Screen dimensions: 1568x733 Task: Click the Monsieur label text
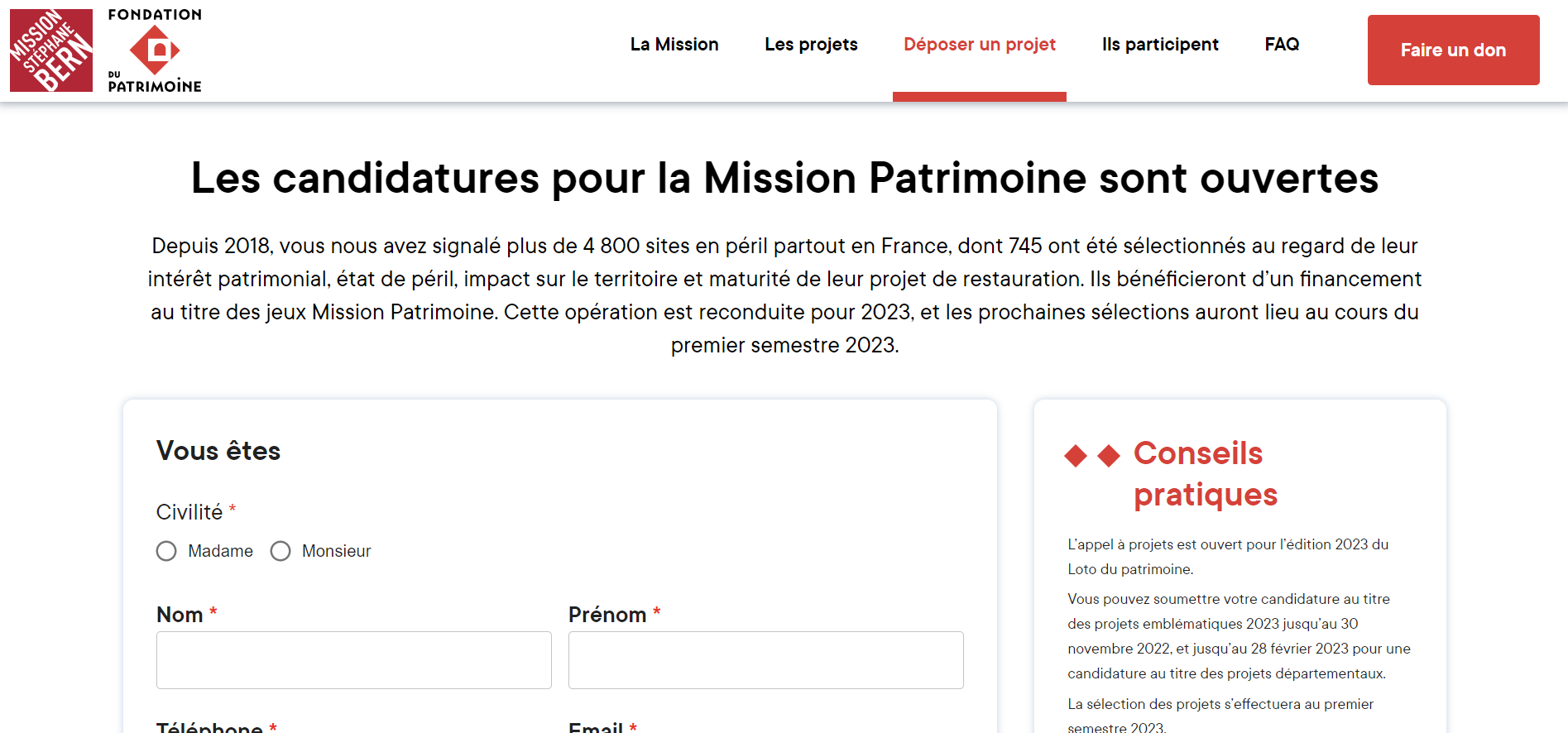coord(336,551)
